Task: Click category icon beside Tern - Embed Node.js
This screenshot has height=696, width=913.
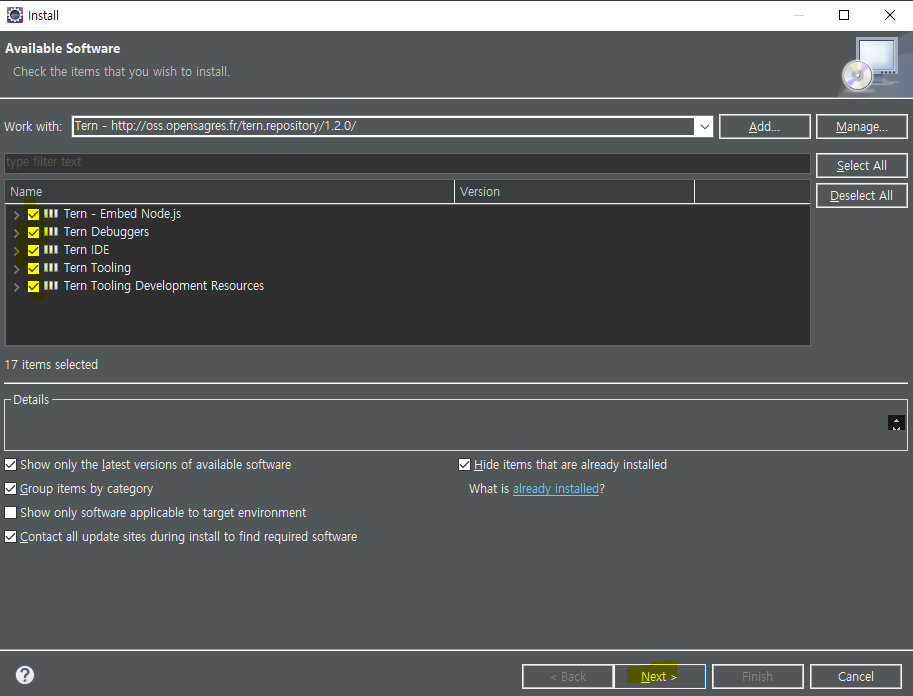Action: [51, 214]
